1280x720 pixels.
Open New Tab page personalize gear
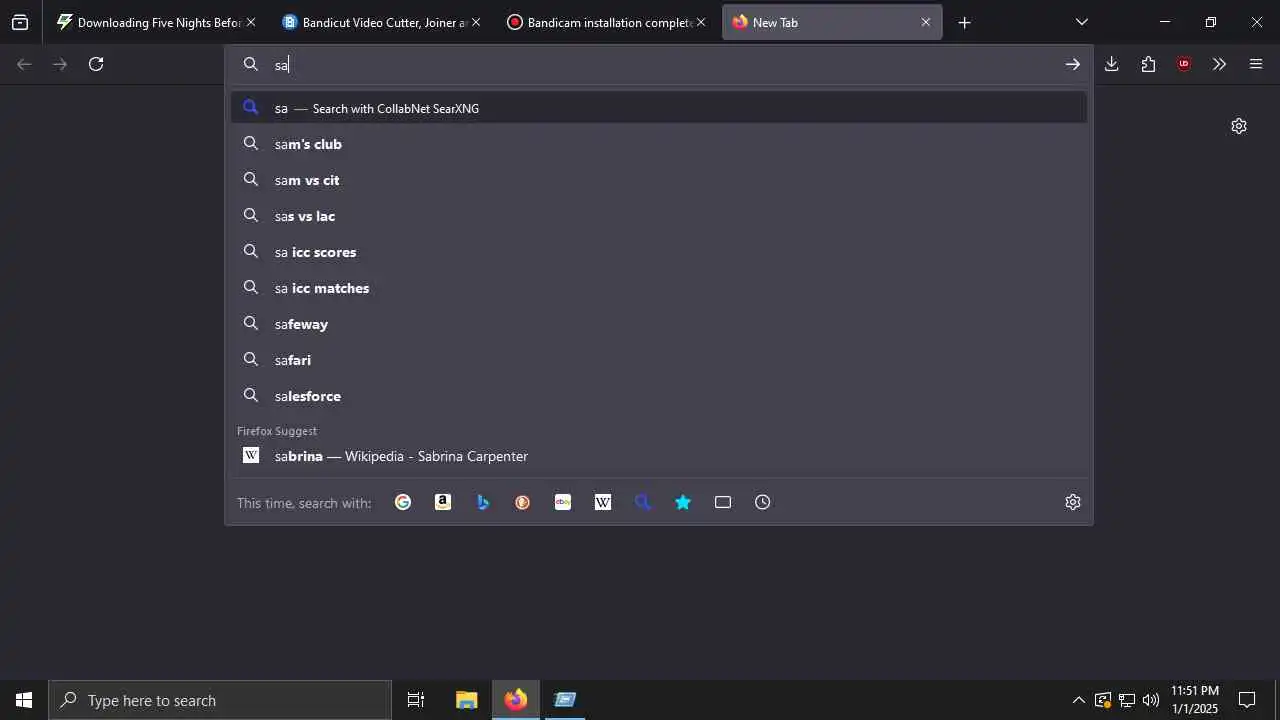pyautogui.click(x=1239, y=126)
